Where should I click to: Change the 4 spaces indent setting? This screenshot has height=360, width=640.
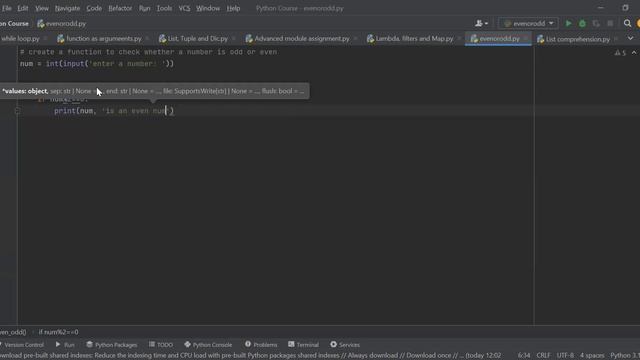(592, 356)
